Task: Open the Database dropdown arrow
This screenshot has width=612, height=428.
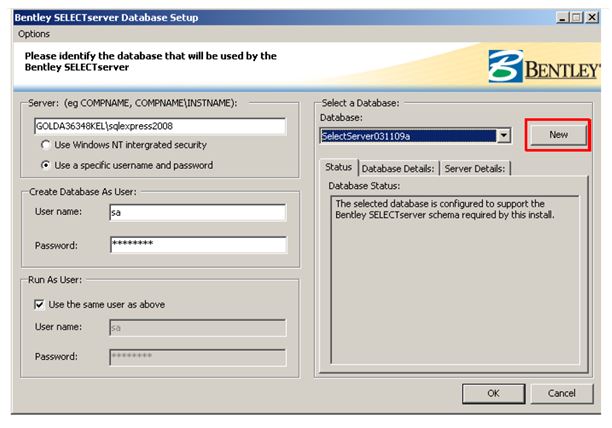Action: click(x=504, y=136)
